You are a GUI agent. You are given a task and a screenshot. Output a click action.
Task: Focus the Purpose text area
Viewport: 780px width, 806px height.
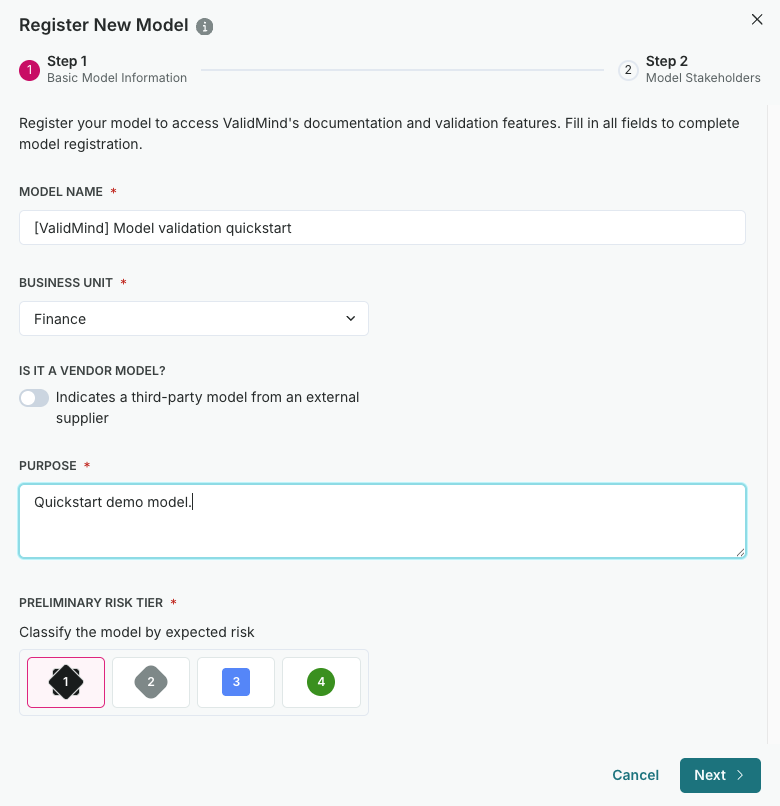coord(382,521)
